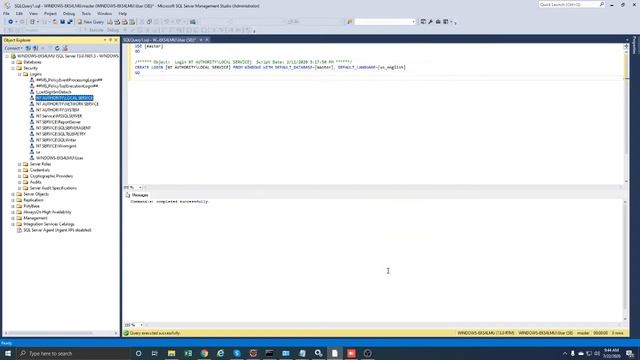Image resolution: width=640 pixels, height=360 pixels.
Task: Open the View menu
Action: [x=33, y=13]
